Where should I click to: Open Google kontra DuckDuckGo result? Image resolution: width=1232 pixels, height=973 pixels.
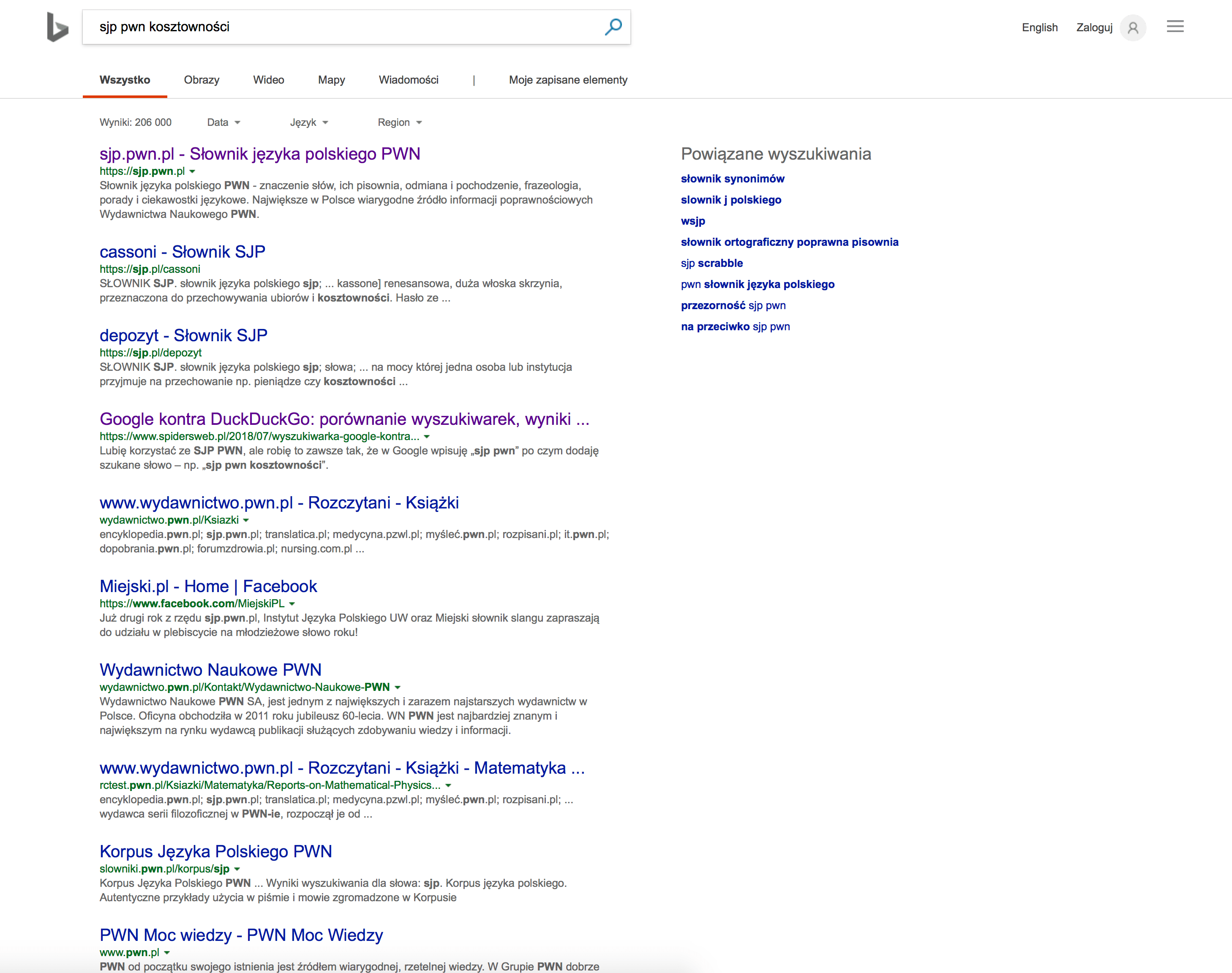pyautogui.click(x=344, y=419)
